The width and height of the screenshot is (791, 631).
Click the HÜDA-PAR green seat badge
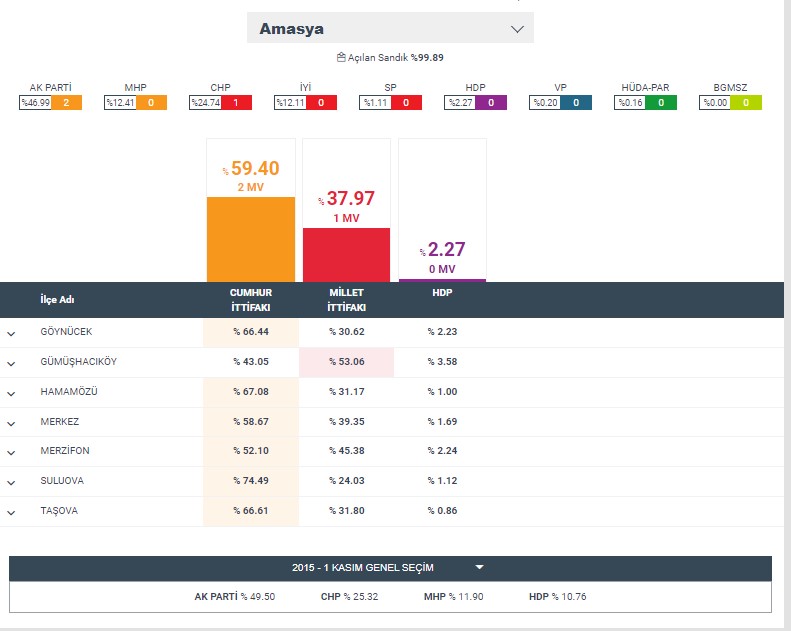pyautogui.click(x=661, y=103)
